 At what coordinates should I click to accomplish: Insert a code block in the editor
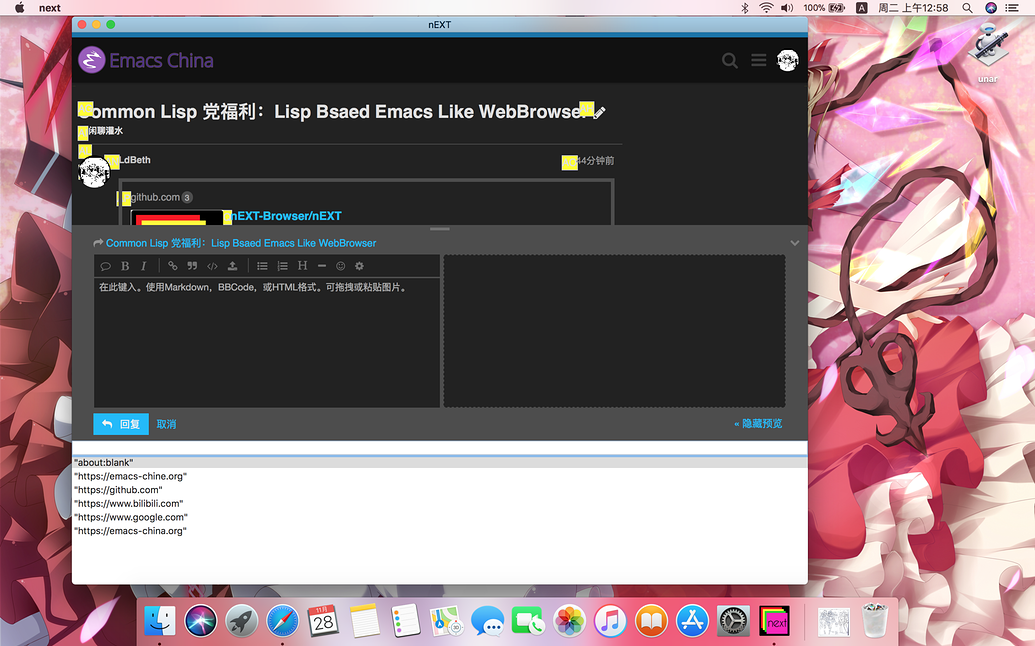[211, 266]
